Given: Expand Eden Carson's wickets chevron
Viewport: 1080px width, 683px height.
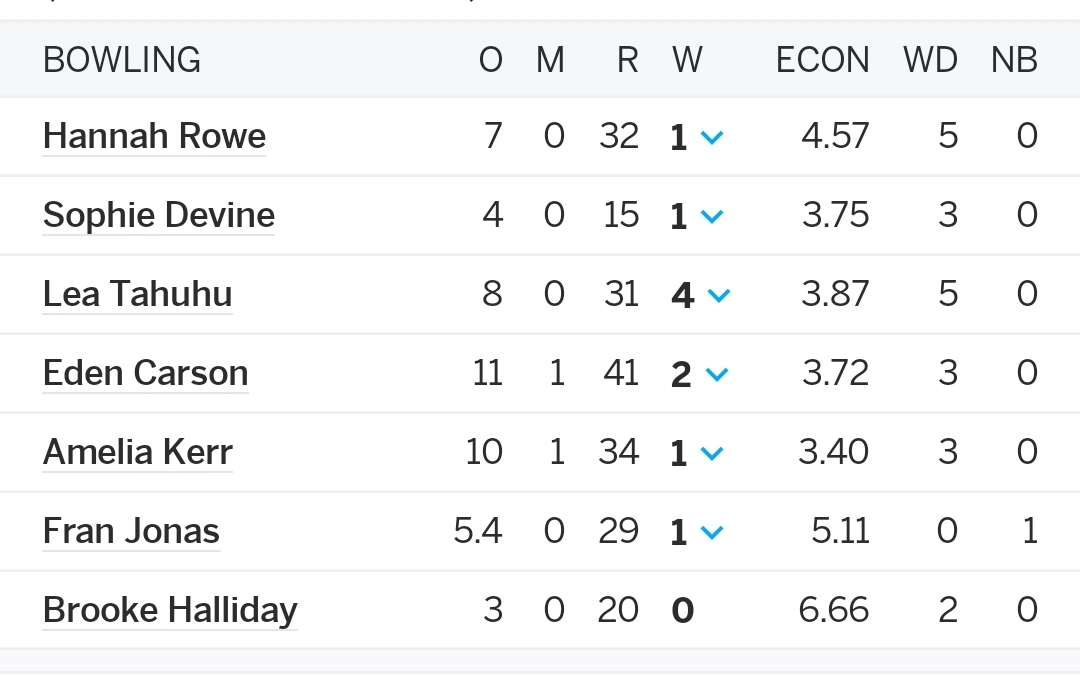Looking at the screenshot, I should (x=717, y=375).
